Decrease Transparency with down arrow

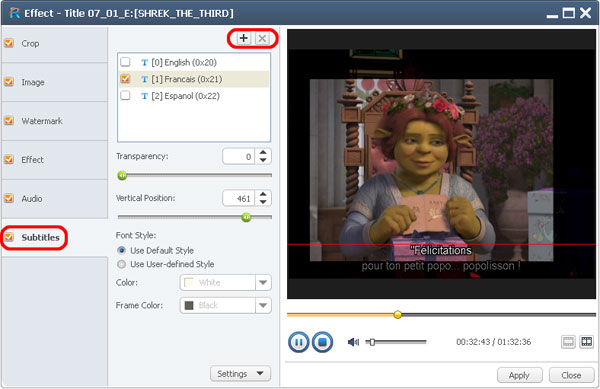[x=263, y=160]
